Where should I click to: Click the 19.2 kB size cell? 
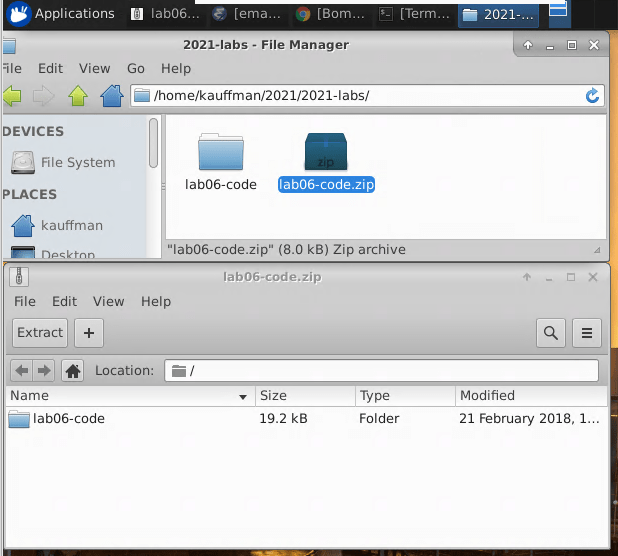coord(283,418)
